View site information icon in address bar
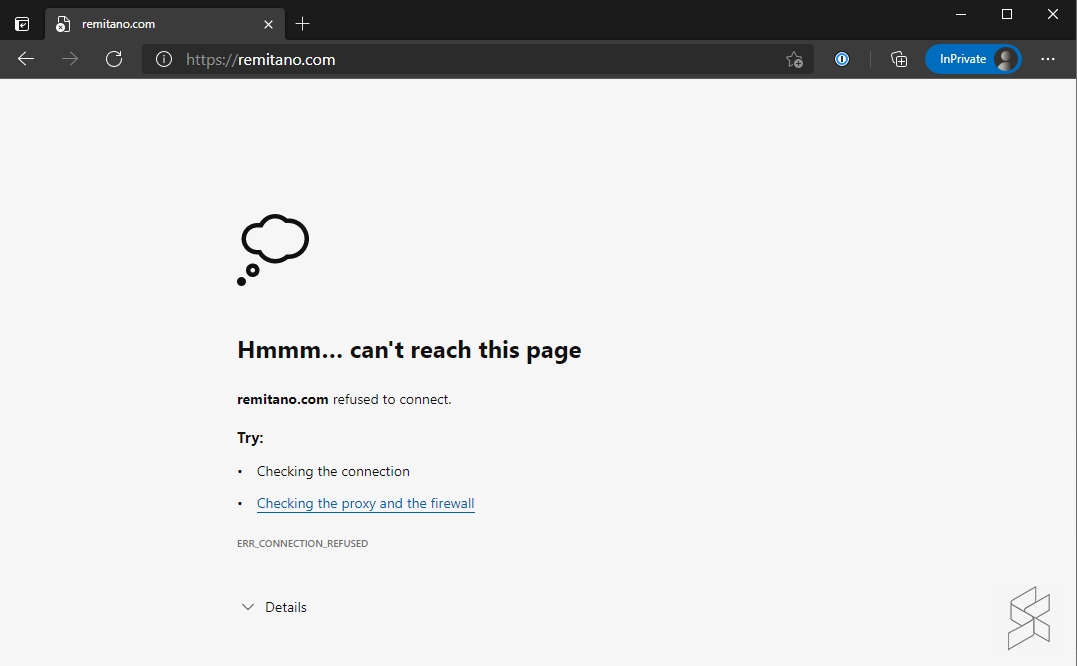The height and width of the screenshot is (666, 1077). [x=164, y=60]
